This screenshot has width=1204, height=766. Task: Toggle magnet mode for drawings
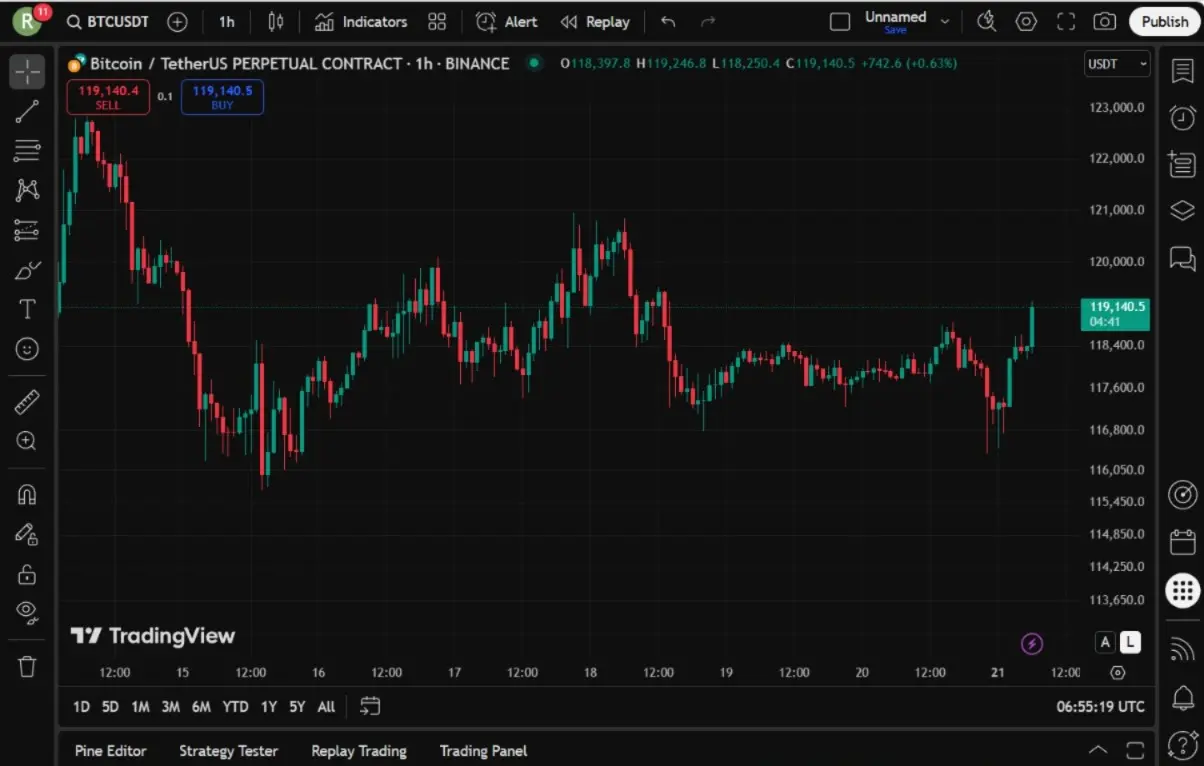click(27, 495)
